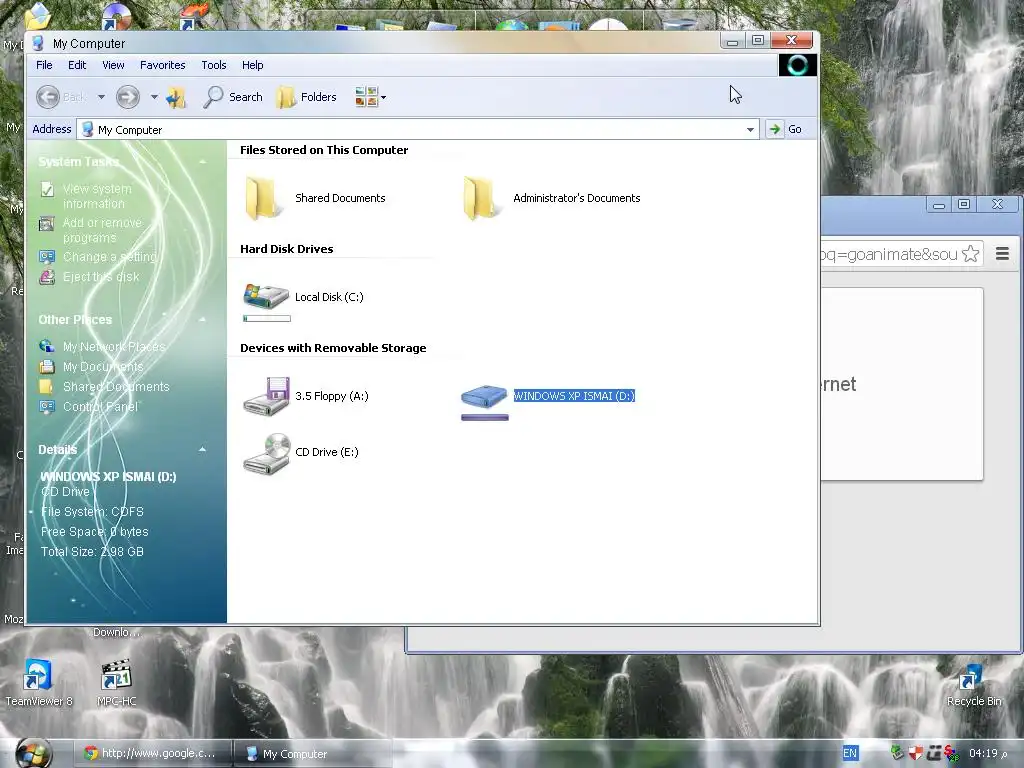Select TeamViewer 8 desktop shortcut
The width and height of the screenshot is (1024, 768).
pos(39,682)
